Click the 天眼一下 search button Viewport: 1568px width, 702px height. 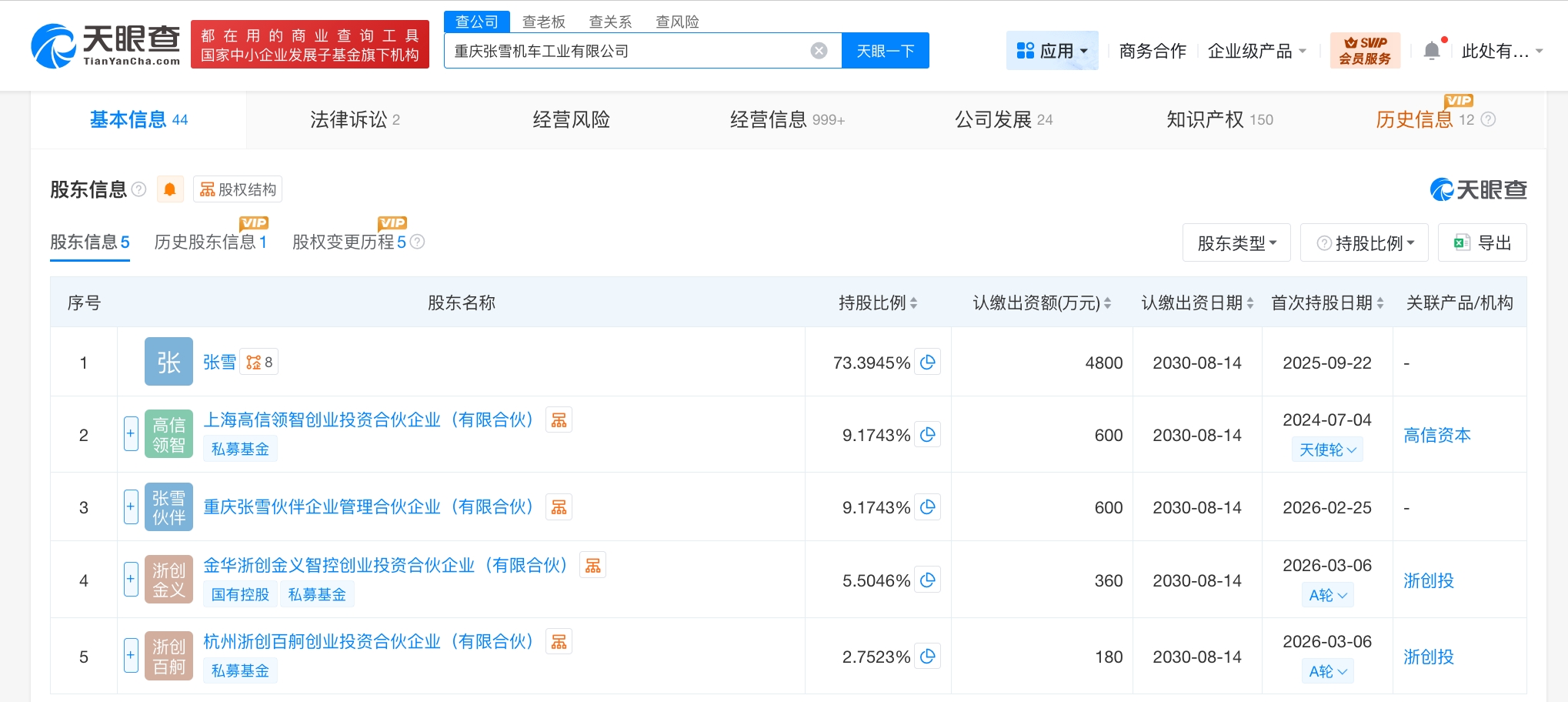point(884,50)
